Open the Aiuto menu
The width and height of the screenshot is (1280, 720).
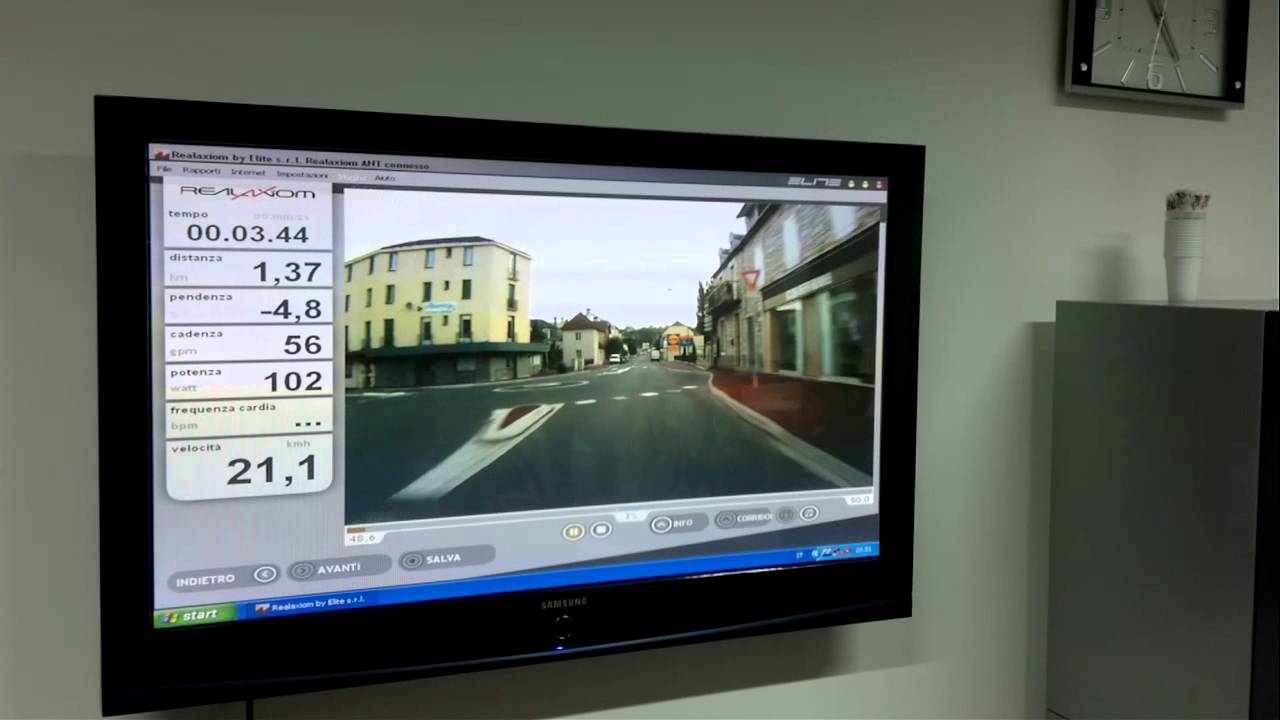pos(385,178)
